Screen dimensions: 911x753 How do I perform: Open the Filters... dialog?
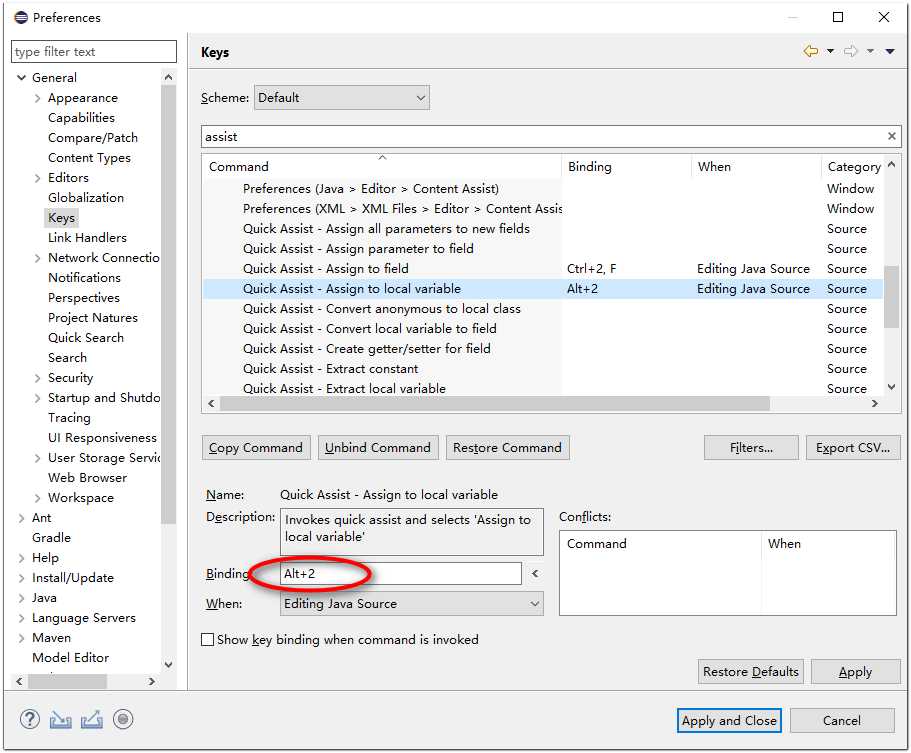pyautogui.click(x=751, y=448)
